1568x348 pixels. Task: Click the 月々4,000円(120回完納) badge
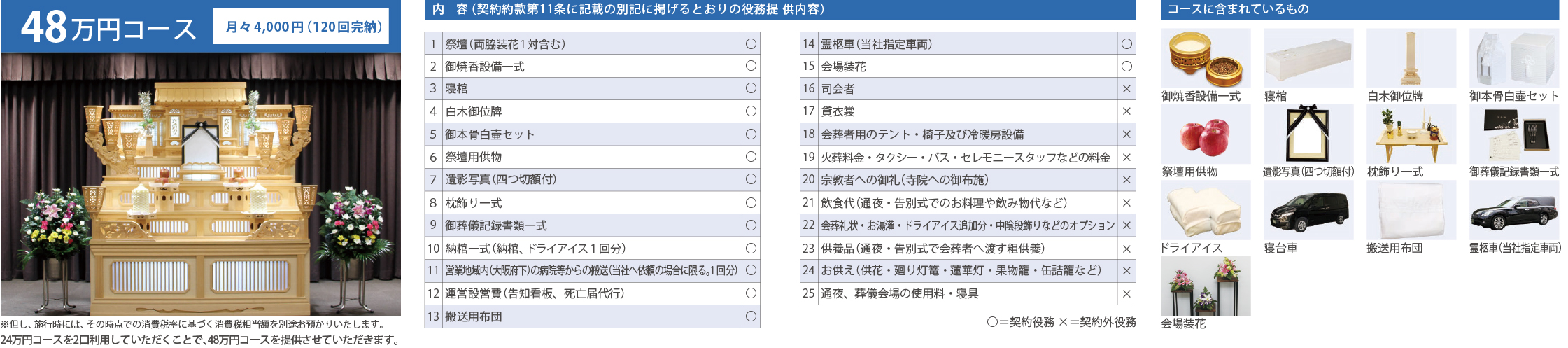tap(301, 27)
